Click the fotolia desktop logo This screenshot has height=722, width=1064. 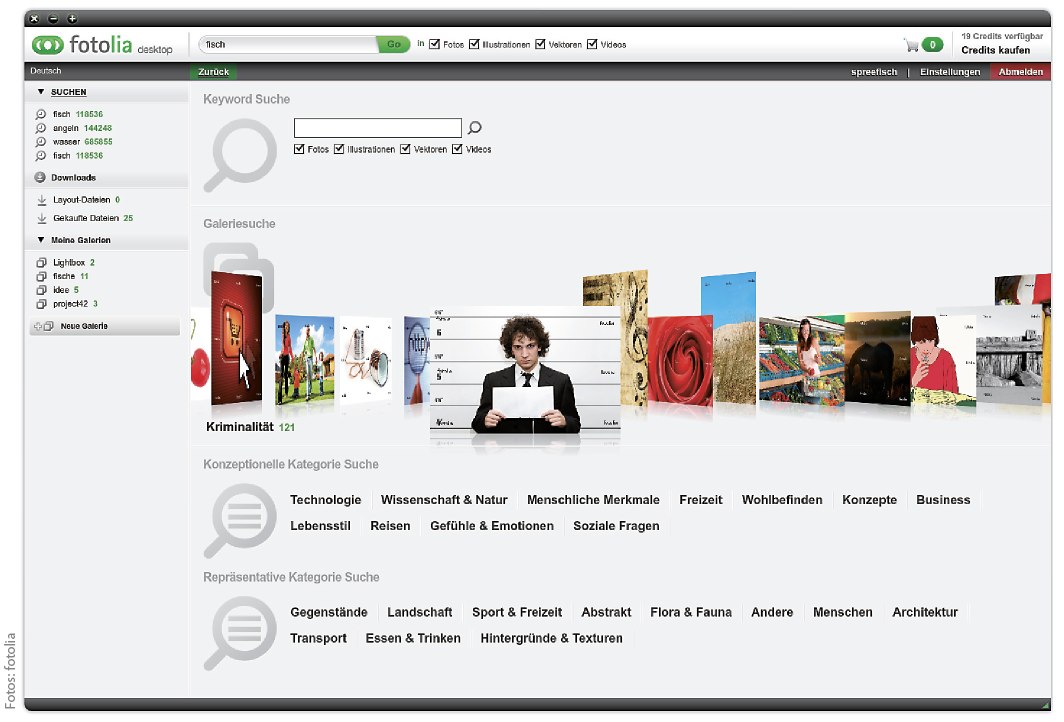tap(102, 45)
